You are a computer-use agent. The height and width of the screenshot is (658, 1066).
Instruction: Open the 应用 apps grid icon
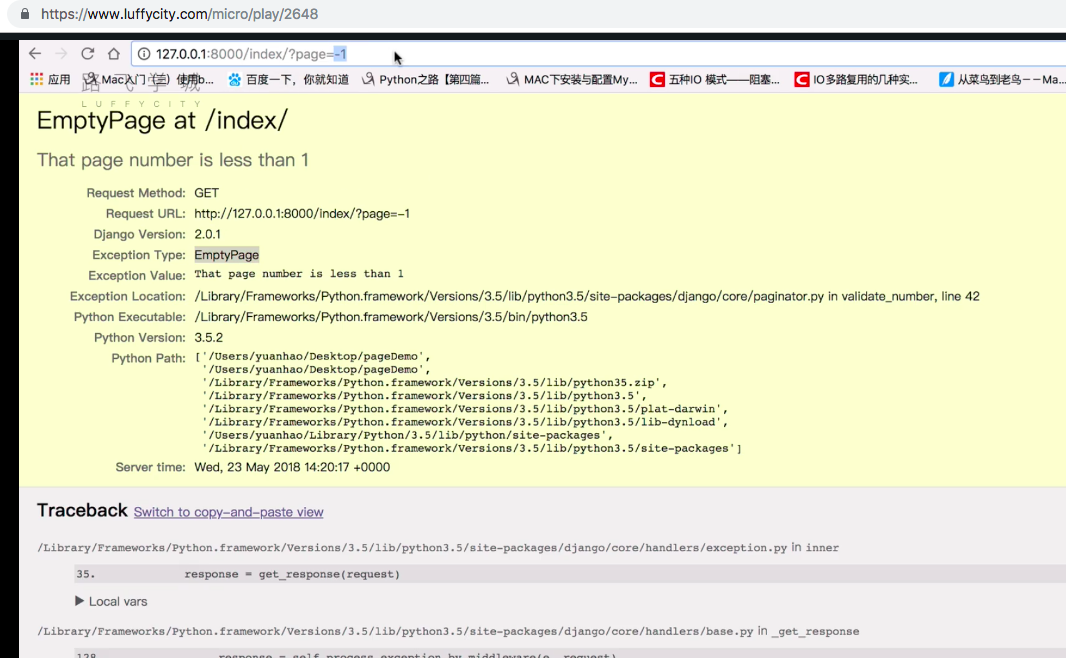(x=37, y=80)
